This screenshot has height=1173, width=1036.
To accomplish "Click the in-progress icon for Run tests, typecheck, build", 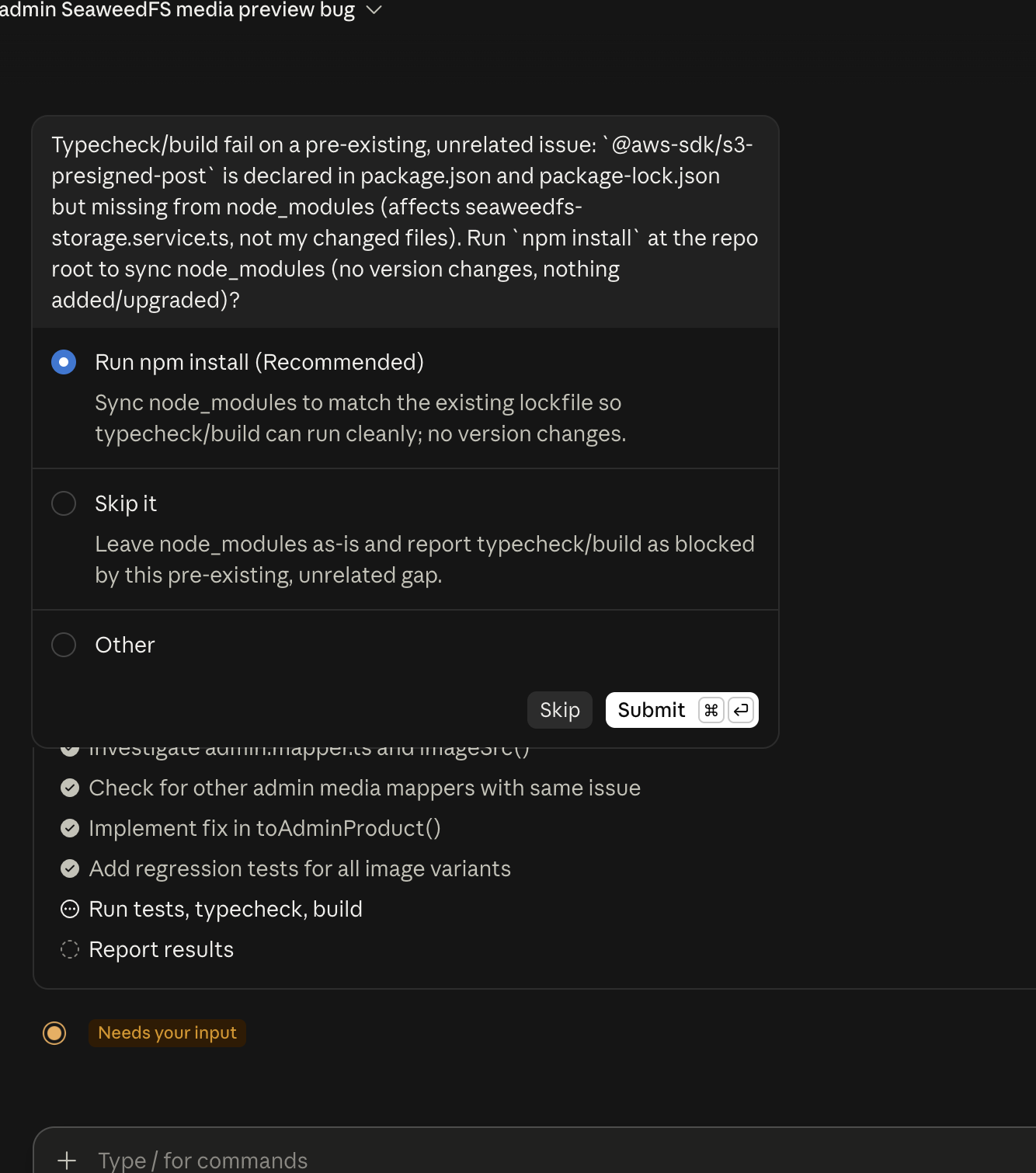I will click(x=70, y=909).
